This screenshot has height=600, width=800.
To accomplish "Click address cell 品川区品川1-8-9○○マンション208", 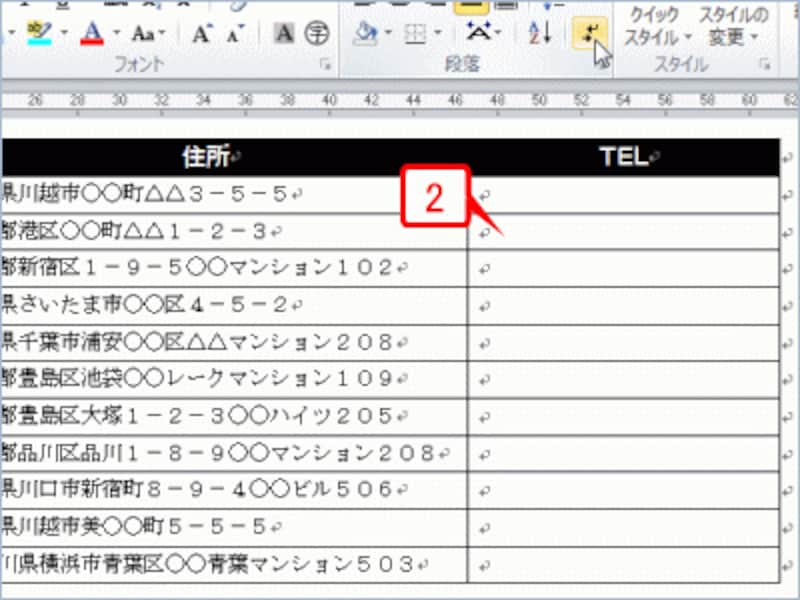I will point(234,453).
